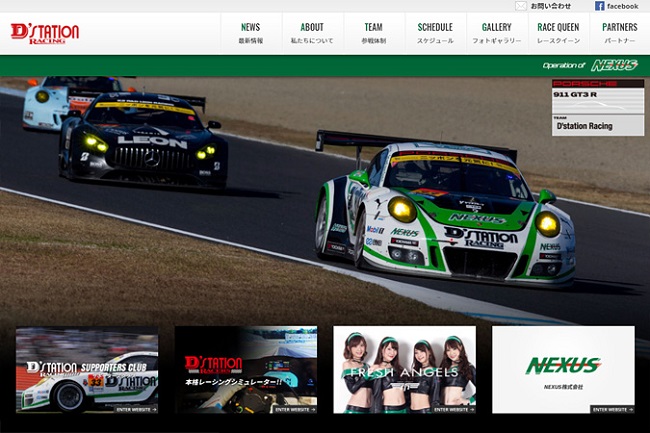Open the Supporters Club banner
This screenshot has width=650, height=433.
coord(87,370)
